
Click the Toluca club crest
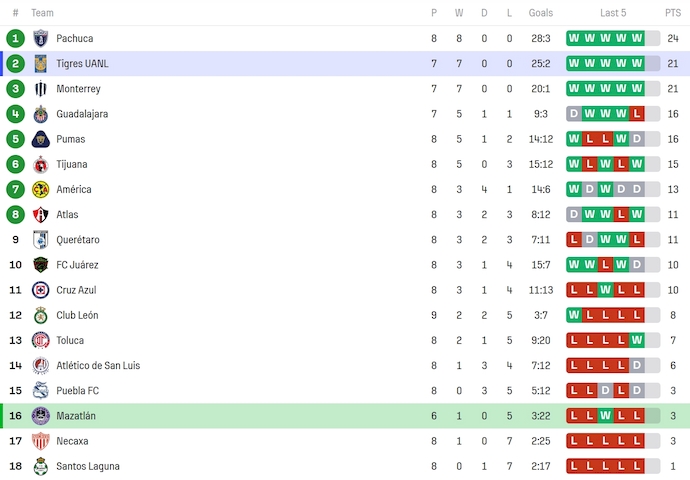coord(41,340)
